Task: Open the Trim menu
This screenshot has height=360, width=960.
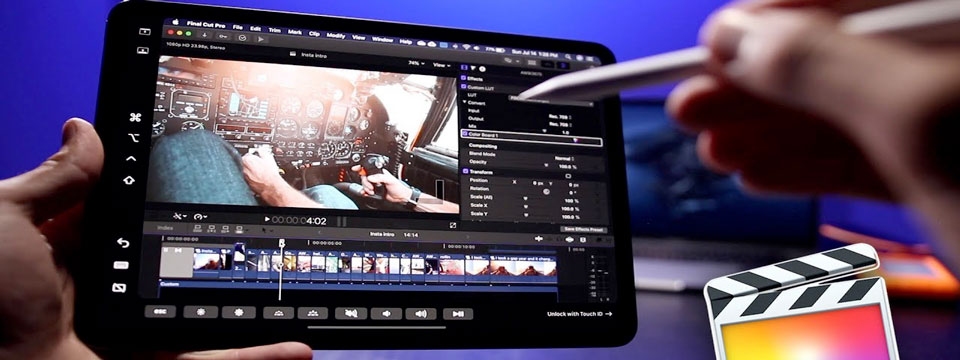Action: [x=275, y=30]
